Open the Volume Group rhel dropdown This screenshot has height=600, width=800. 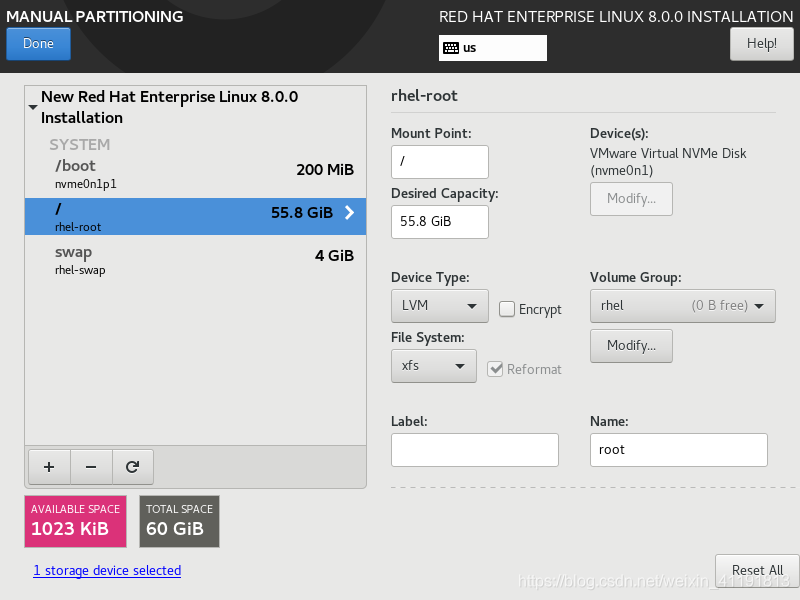683,306
